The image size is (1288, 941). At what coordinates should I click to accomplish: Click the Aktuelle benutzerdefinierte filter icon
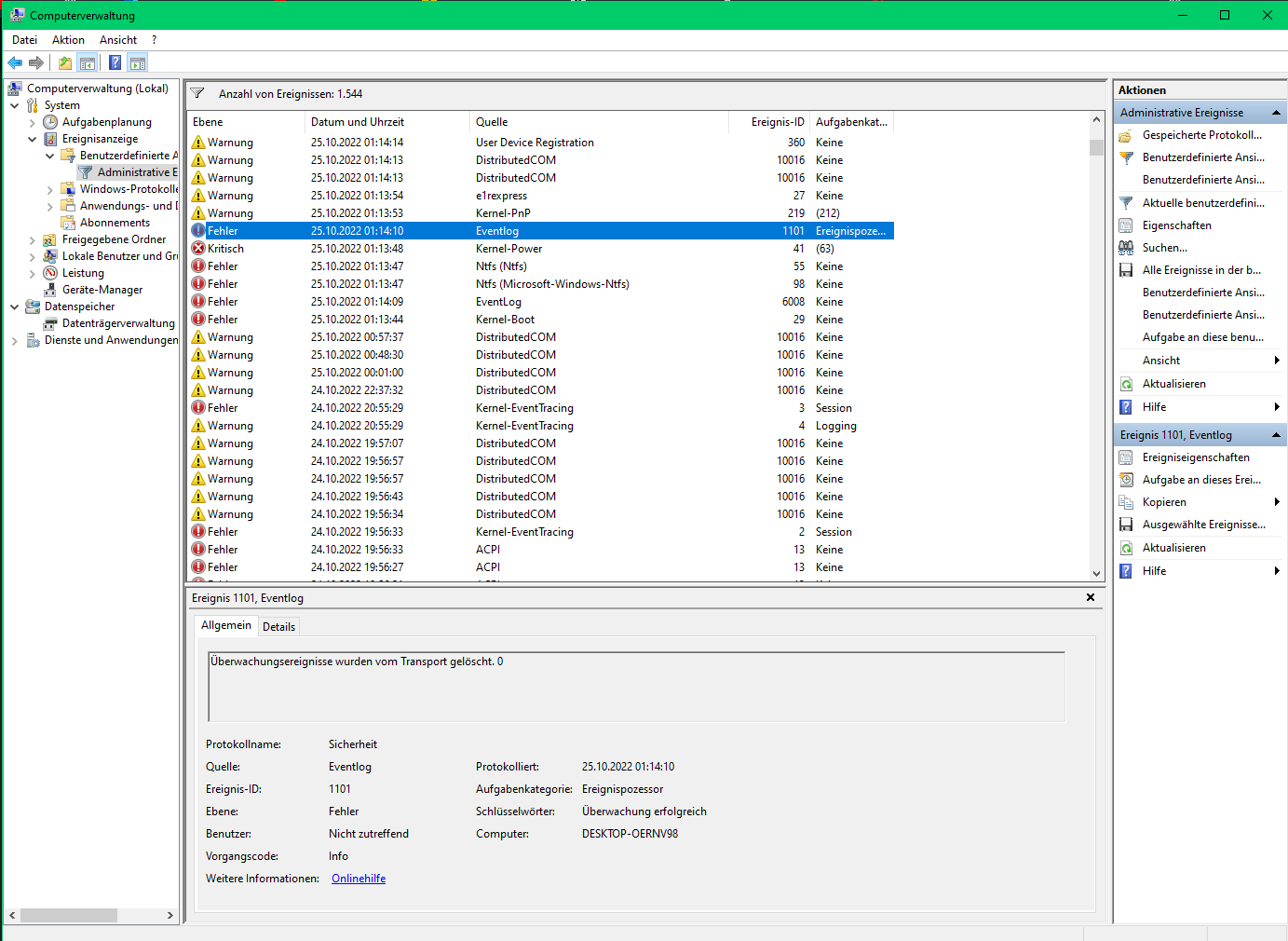point(1126,203)
